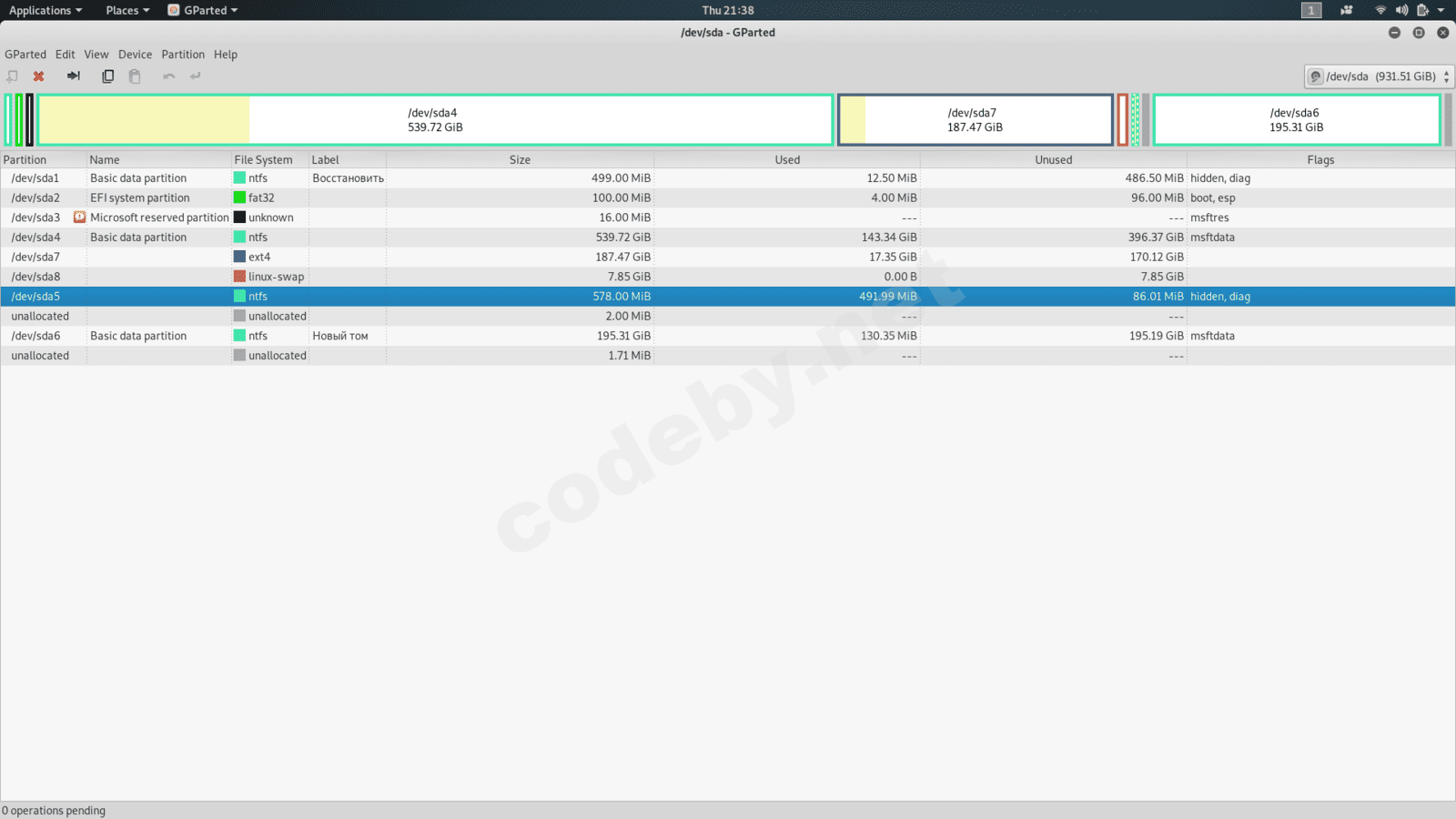Click the '0 operations pending' status text
1456x819 pixels.
pos(54,811)
